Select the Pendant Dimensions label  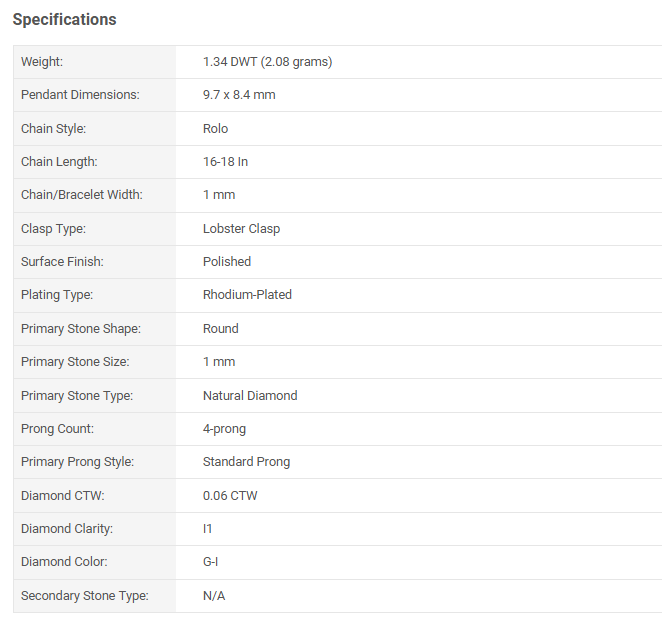point(80,95)
